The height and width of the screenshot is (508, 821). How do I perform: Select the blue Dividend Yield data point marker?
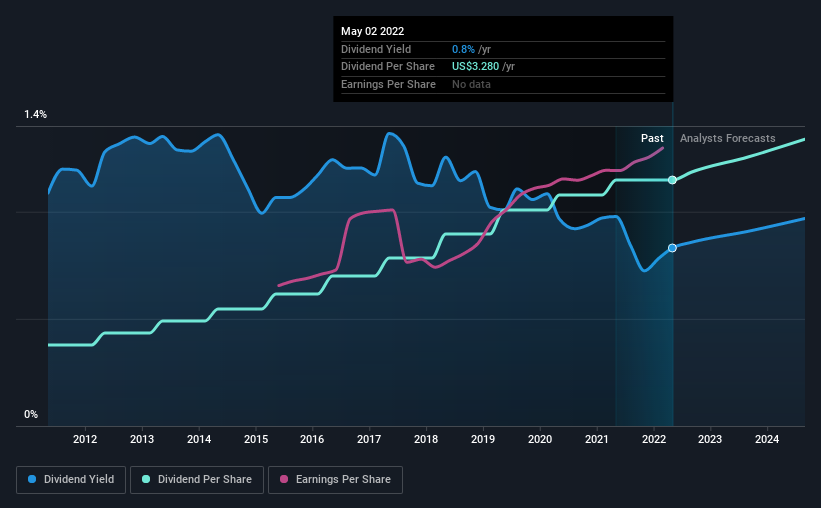tap(672, 248)
